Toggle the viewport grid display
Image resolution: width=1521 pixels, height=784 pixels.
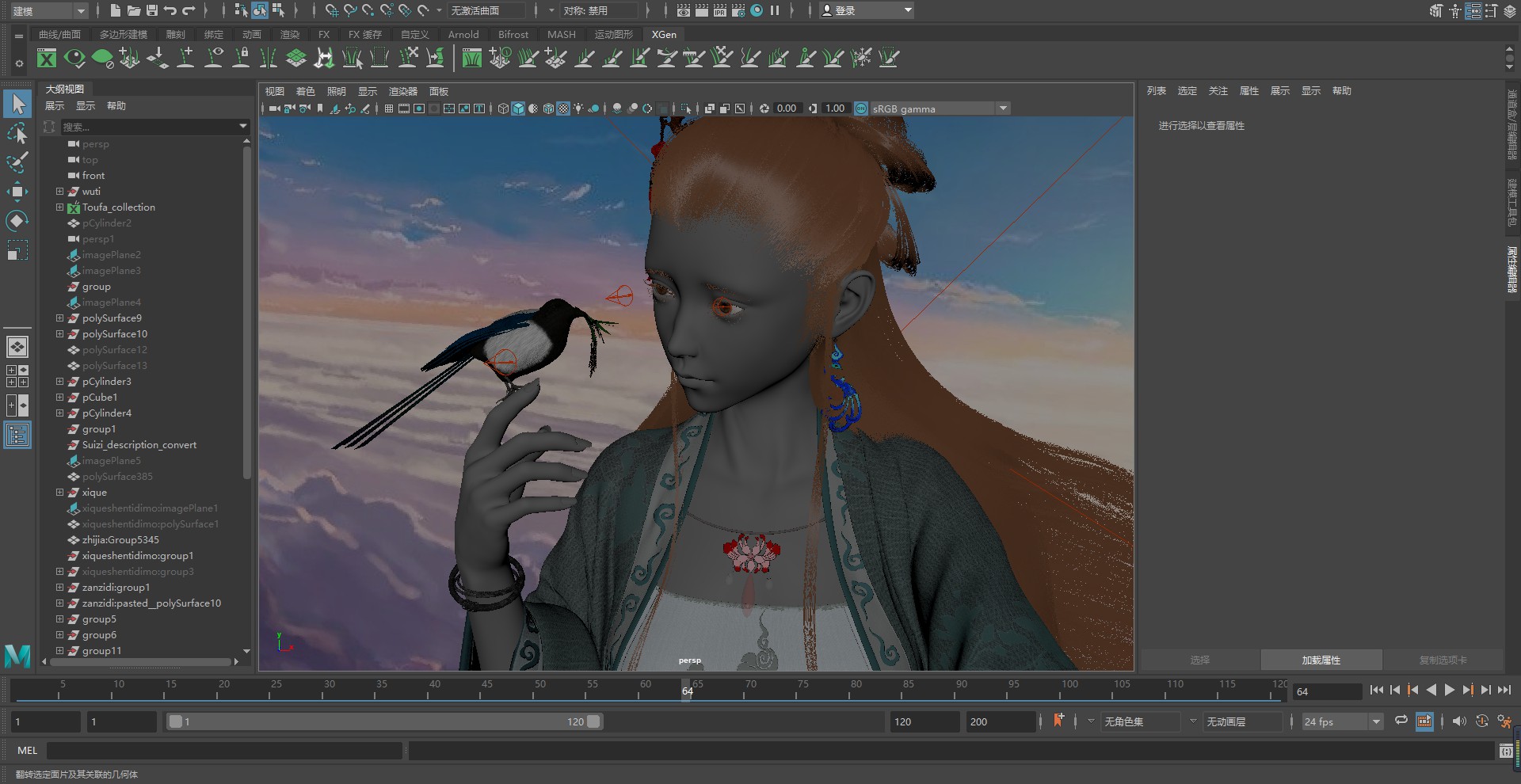[x=389, y=108]
